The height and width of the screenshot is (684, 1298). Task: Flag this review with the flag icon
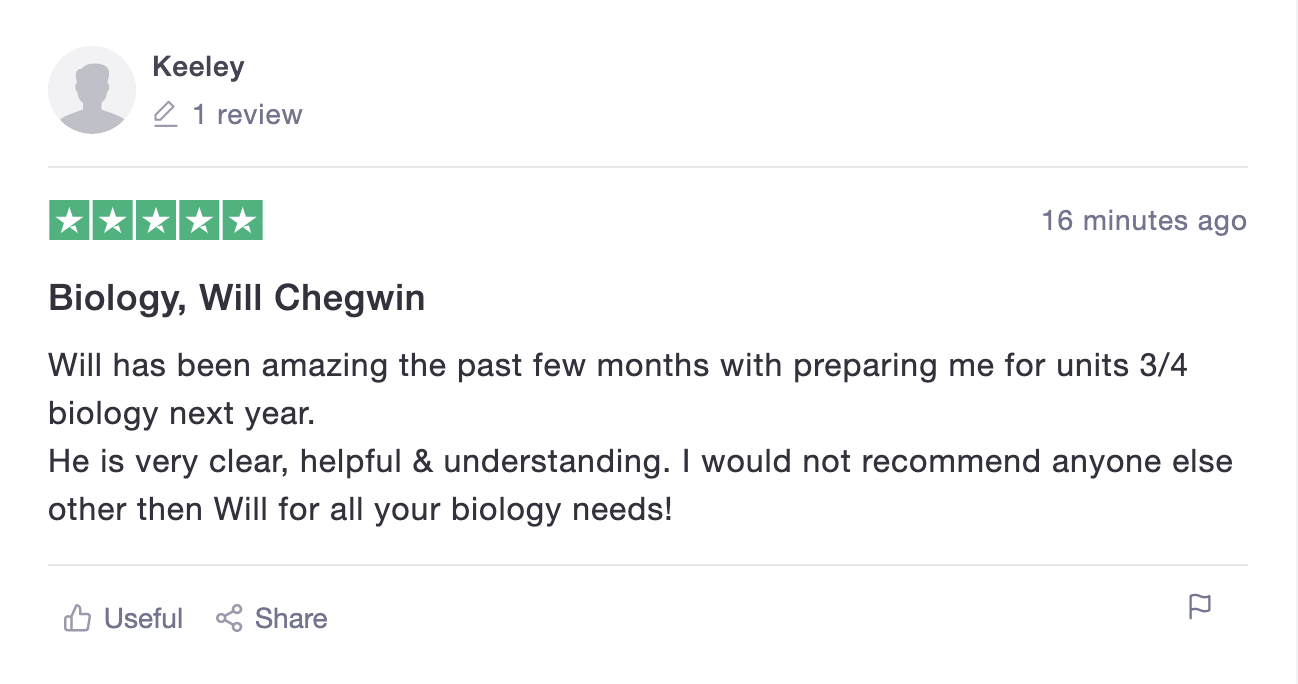[1199, 606]
